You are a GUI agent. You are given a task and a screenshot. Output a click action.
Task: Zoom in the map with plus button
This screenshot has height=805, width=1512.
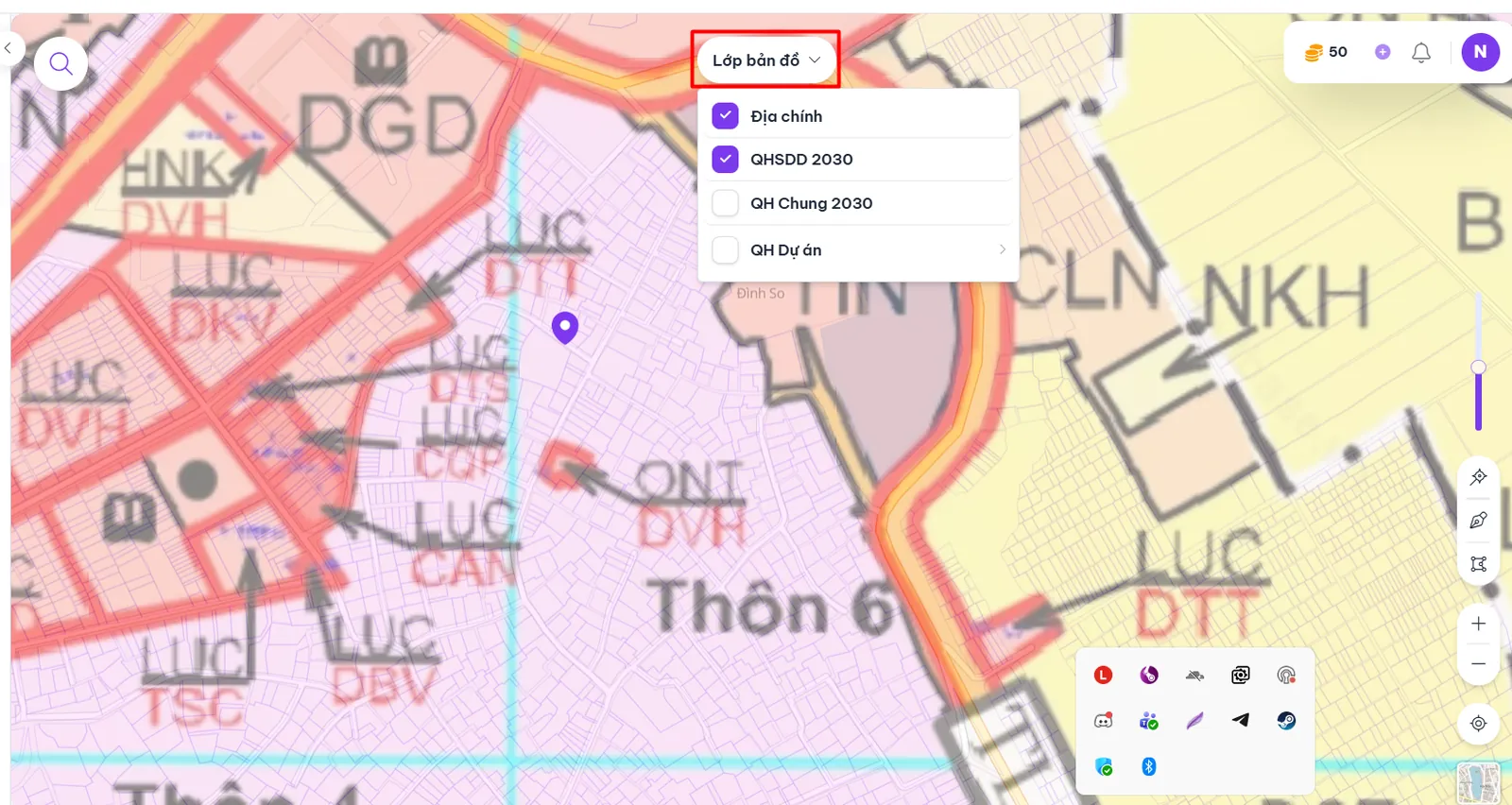click(1479, 624)
